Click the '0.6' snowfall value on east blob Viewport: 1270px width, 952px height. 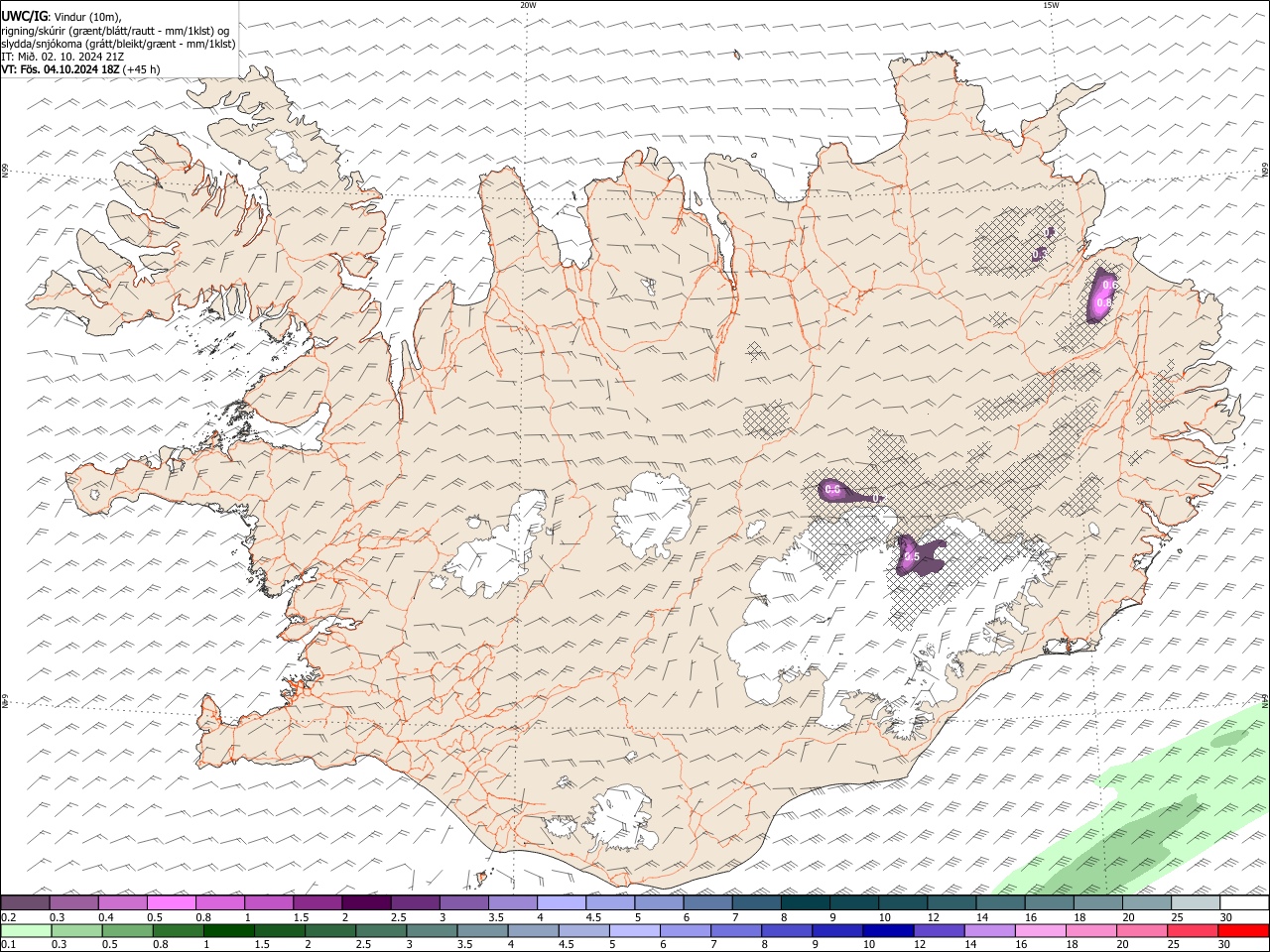point(1110,286)
